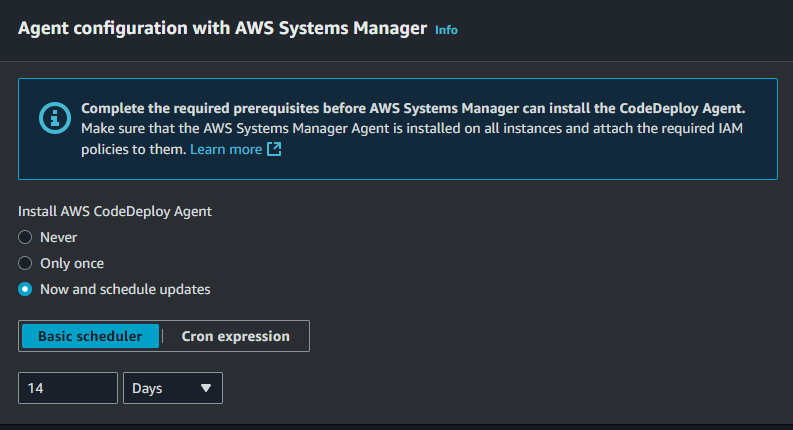Image resolution: width=793 pixels, height=430 pixels.
Task: Click the interval input field showing 14
Action: coord(68,388)
